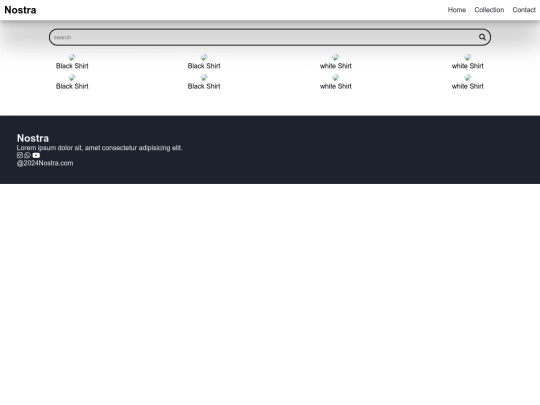540x405 pixels.
Task: Open the Contact nav link
Action: click(x=524, y=10)
